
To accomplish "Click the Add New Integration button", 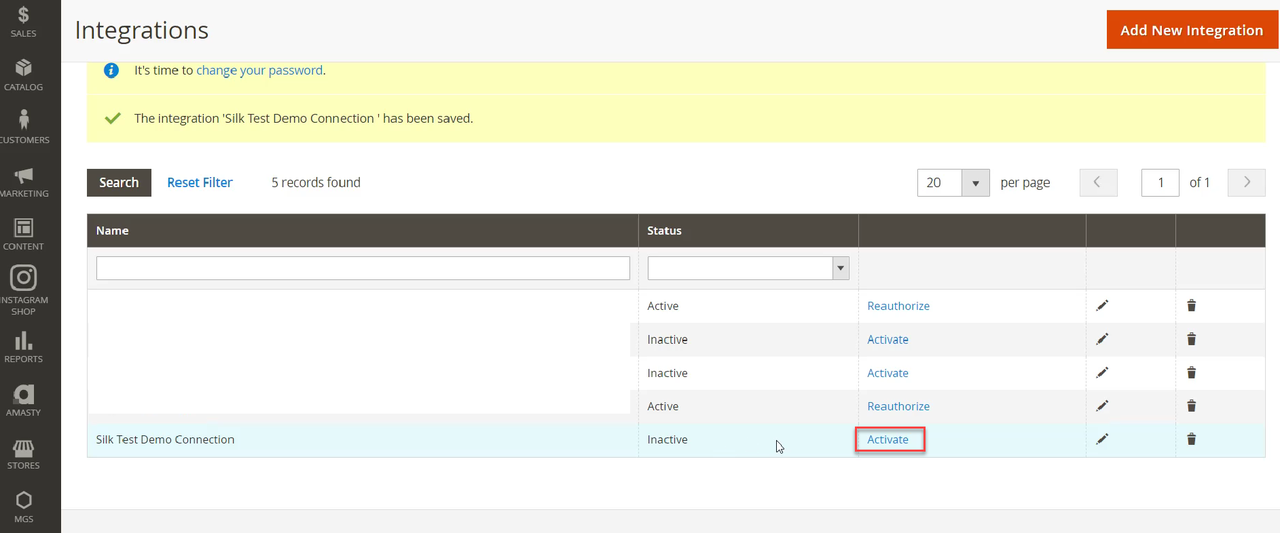I will [1191, 30].
